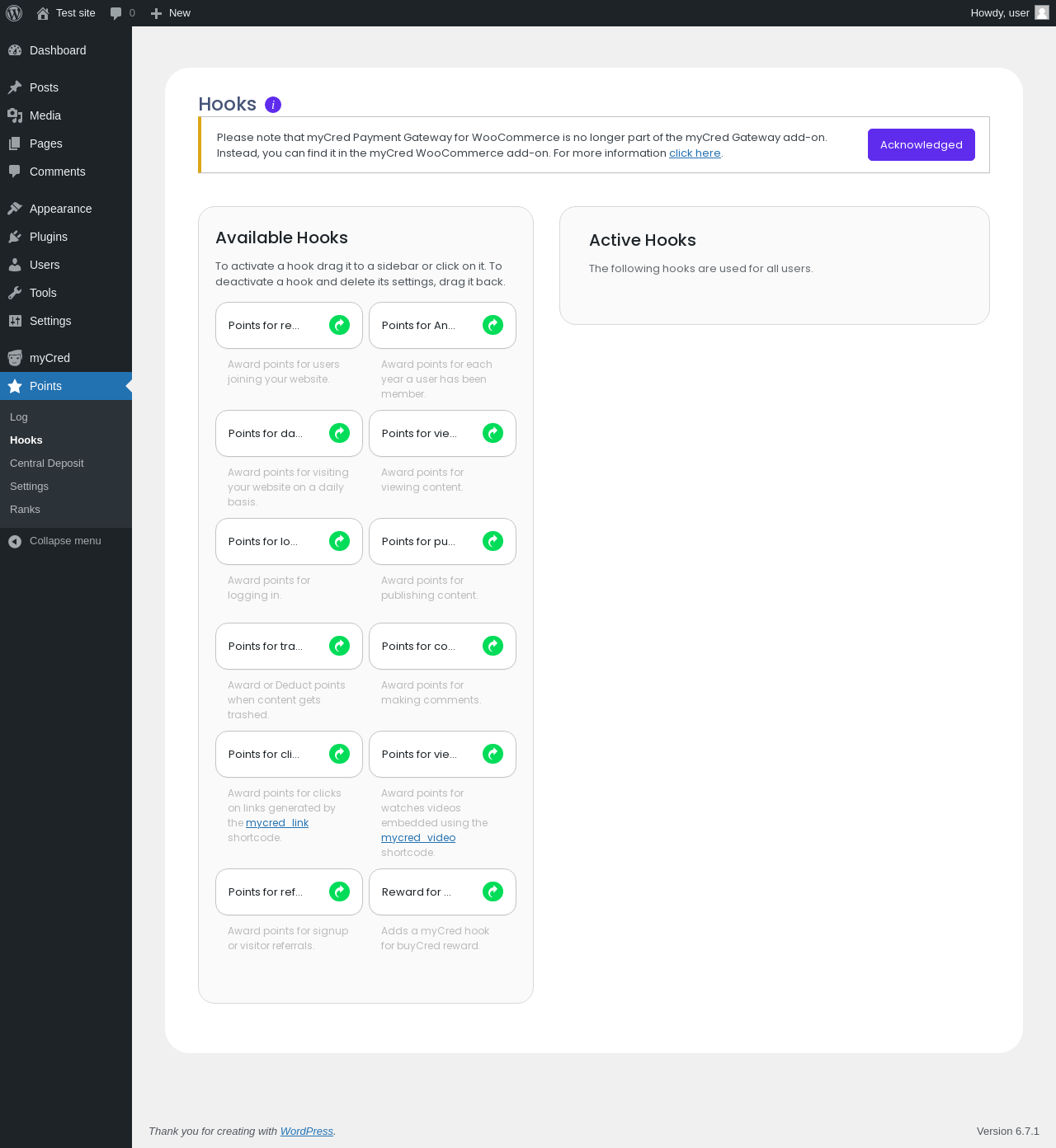Activate hook arrow on 'Points for lo...' card
Screen dimensions: 1056x1148
(x=339, y=541)
